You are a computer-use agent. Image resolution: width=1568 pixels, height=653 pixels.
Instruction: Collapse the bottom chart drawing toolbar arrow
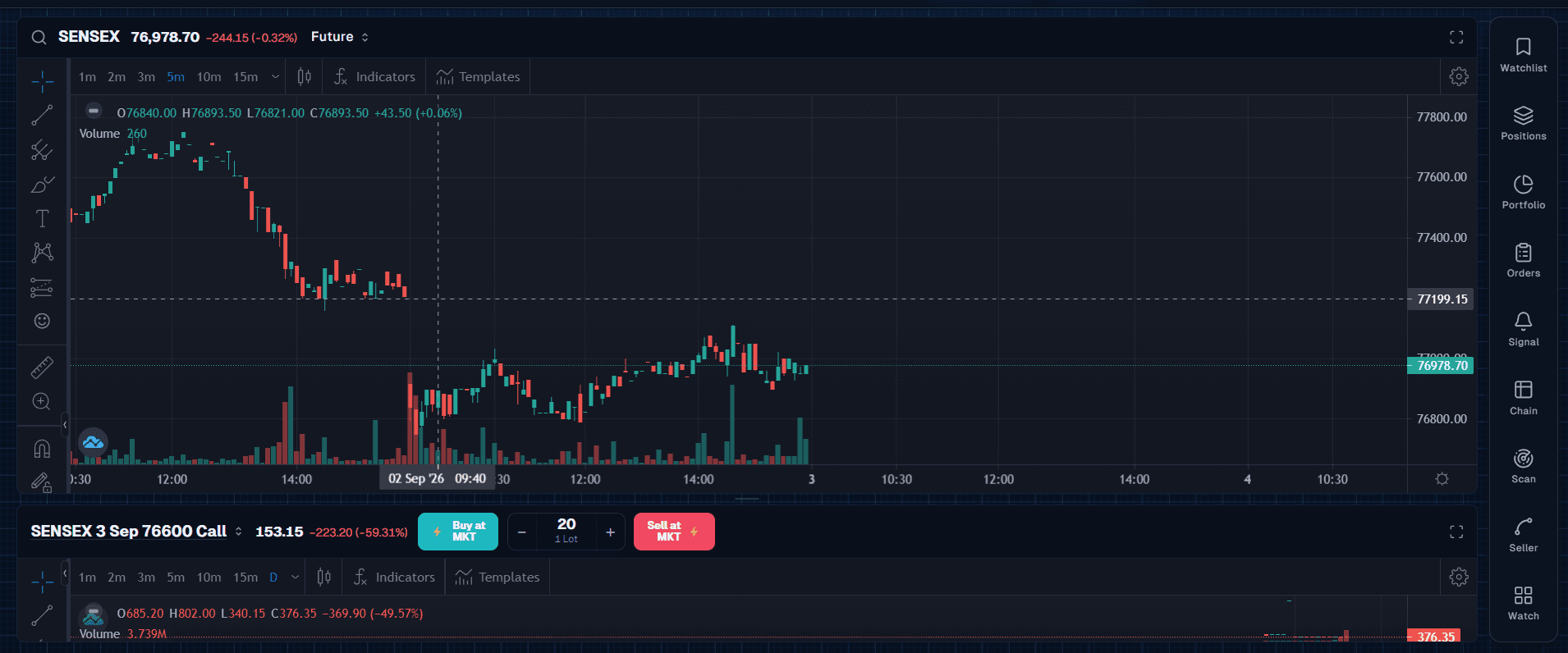(x=65, y=573)
